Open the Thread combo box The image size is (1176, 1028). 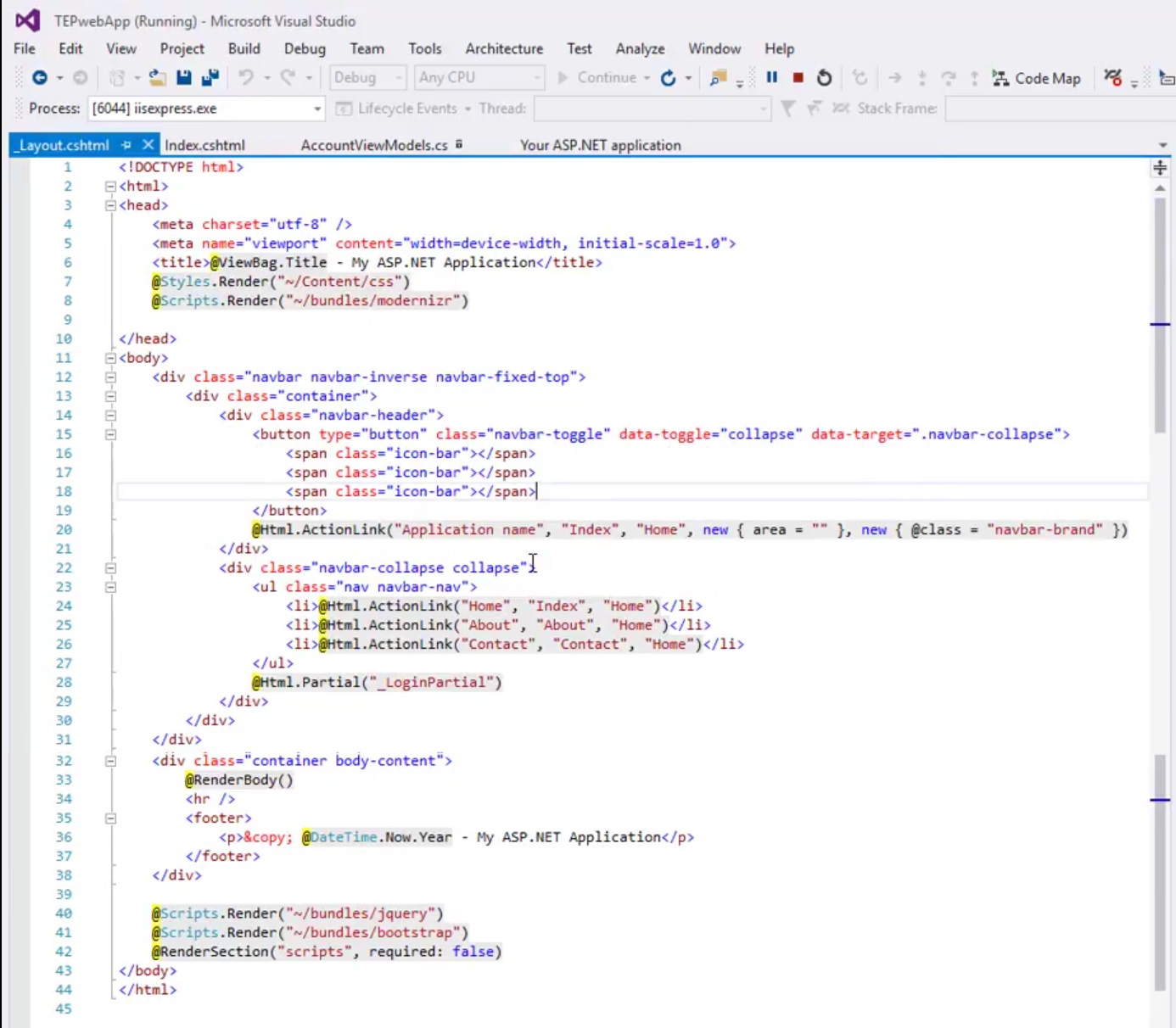pos(652,109)
